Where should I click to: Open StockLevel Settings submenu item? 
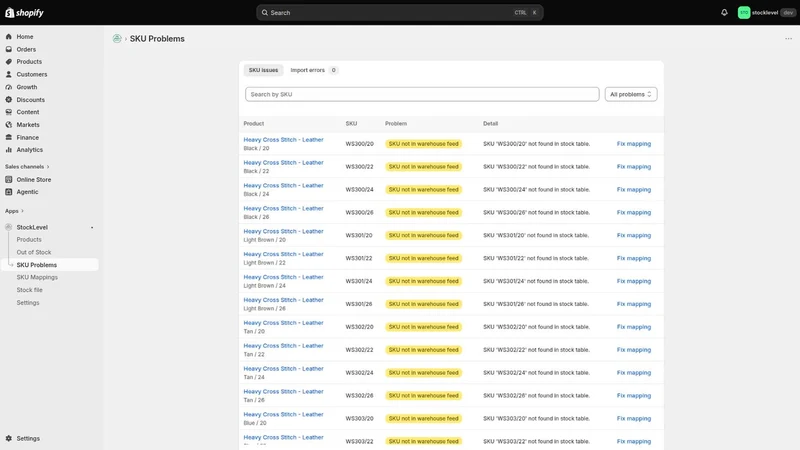click(28, 303)
